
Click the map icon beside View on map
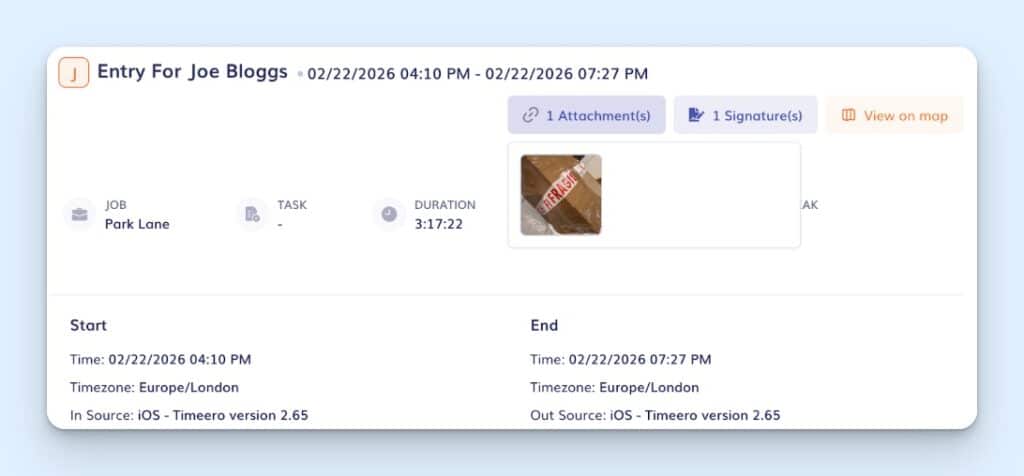tap(848, 115)
